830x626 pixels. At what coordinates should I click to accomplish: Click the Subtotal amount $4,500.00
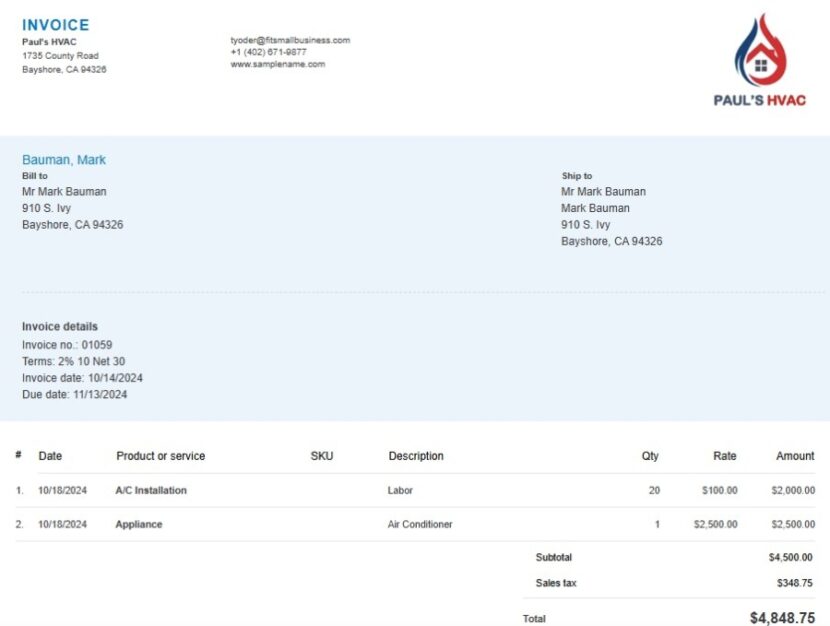(x=790, y=557)
